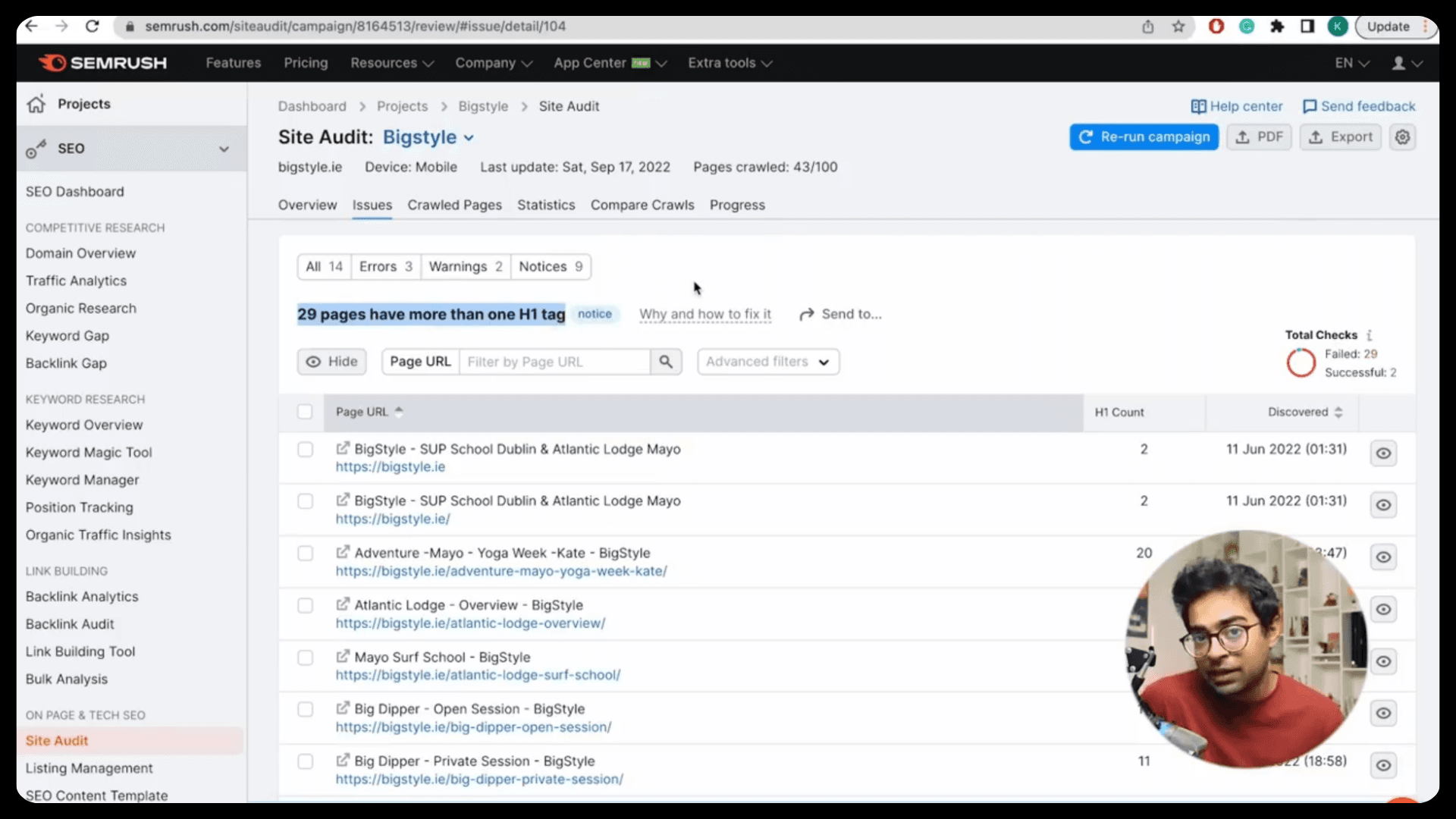Open the Bigstyle project dropdown
The height and width of the screenshot is (819, 1456).
pos(428,137)
